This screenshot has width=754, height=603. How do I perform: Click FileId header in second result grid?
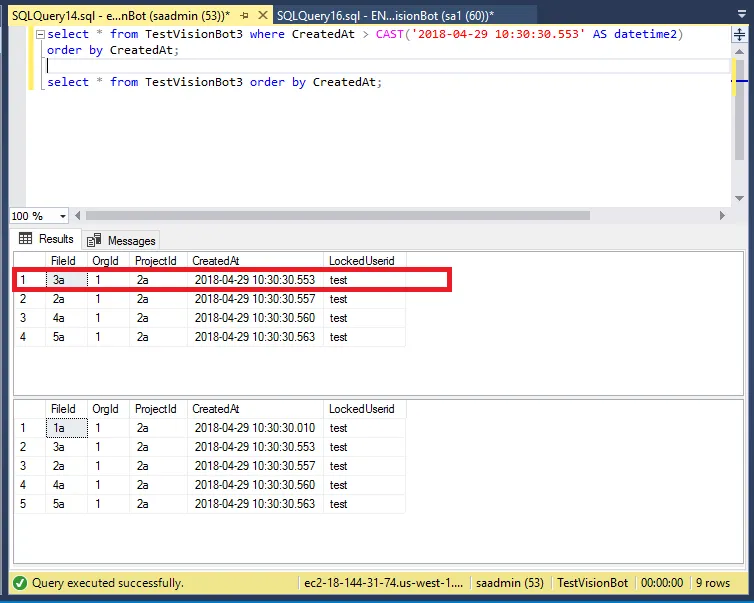[x=66, y=409]
